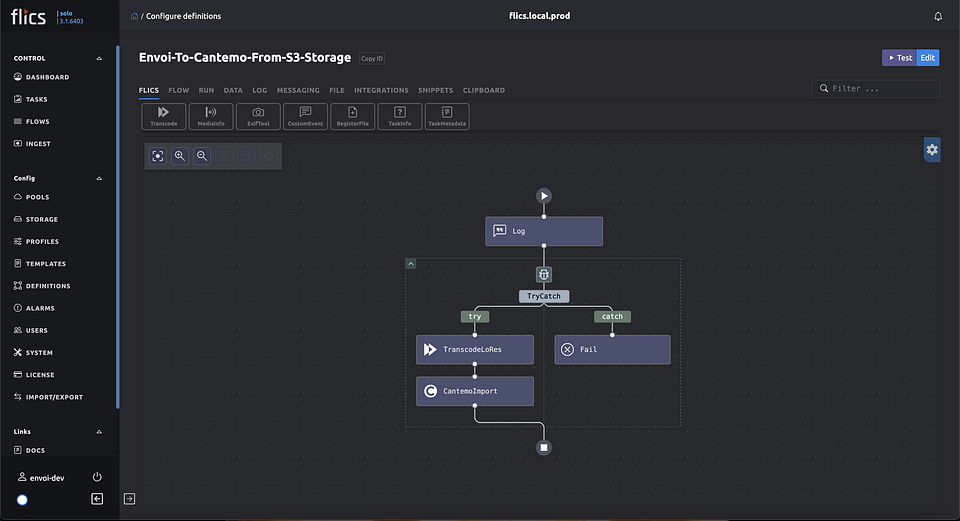Switch to the MESSAGING tab
This screenshot has height=521, width=960.
click(x=298, y=90)
